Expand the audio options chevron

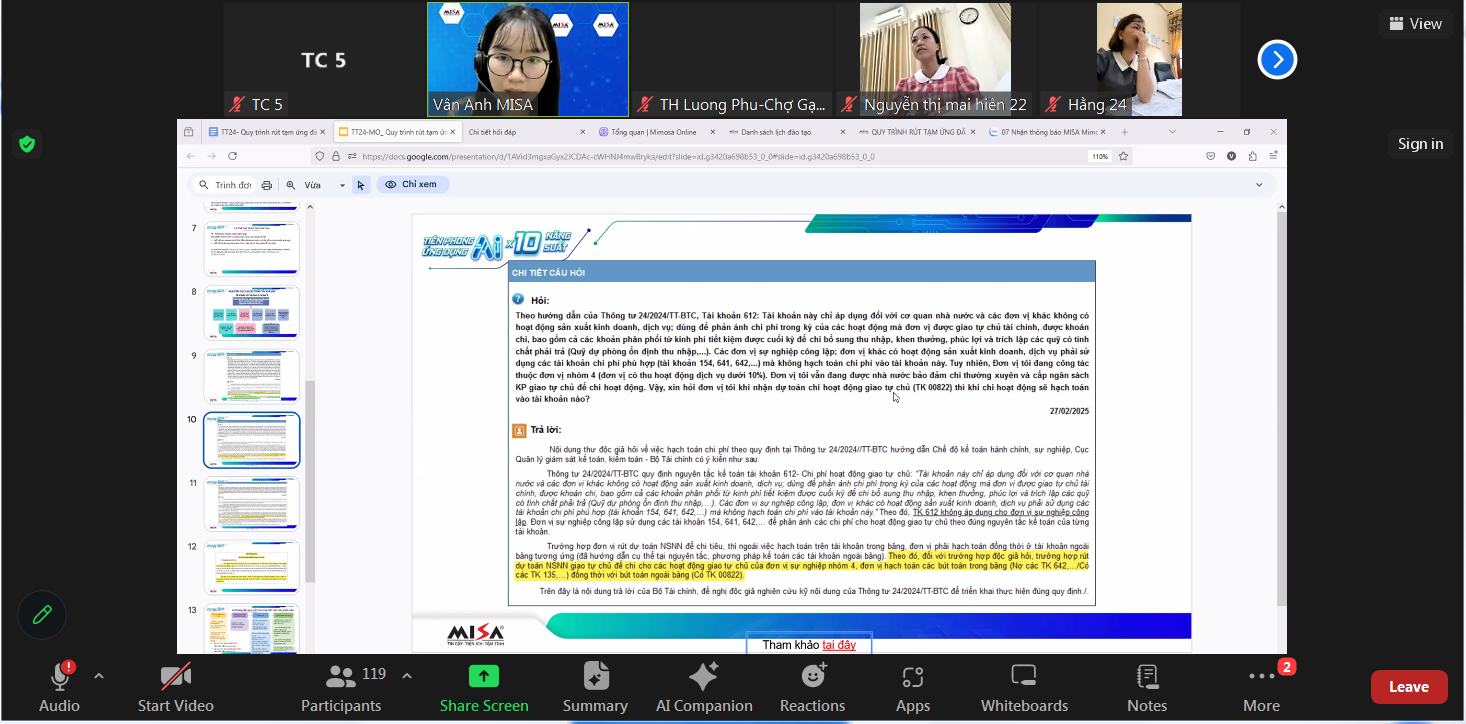coord(99,676)
